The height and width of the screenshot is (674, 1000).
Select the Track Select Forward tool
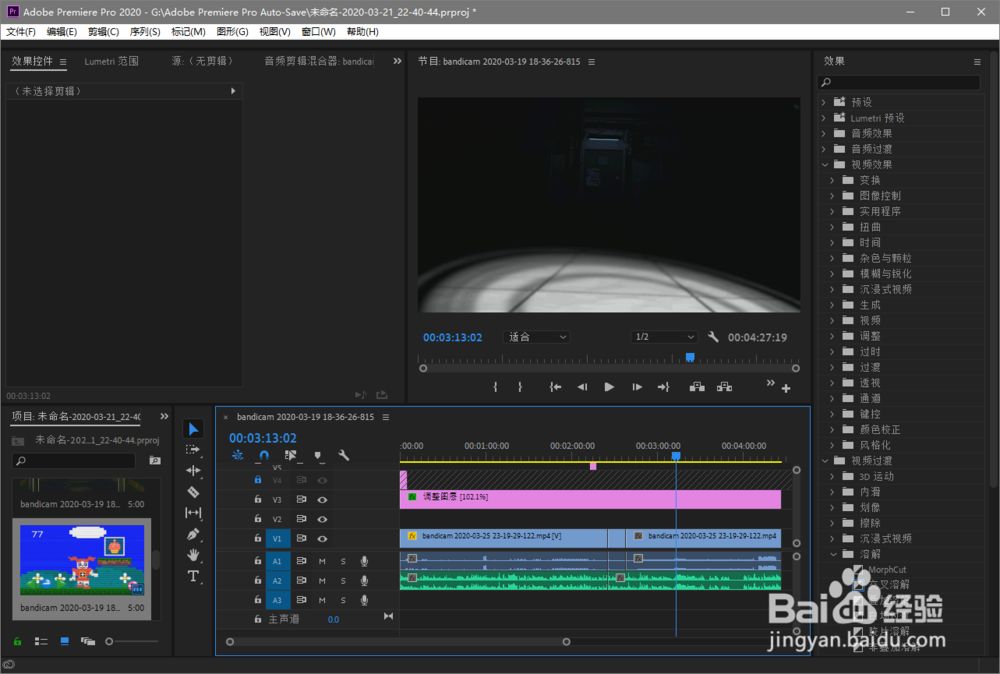tap(193, 450)
